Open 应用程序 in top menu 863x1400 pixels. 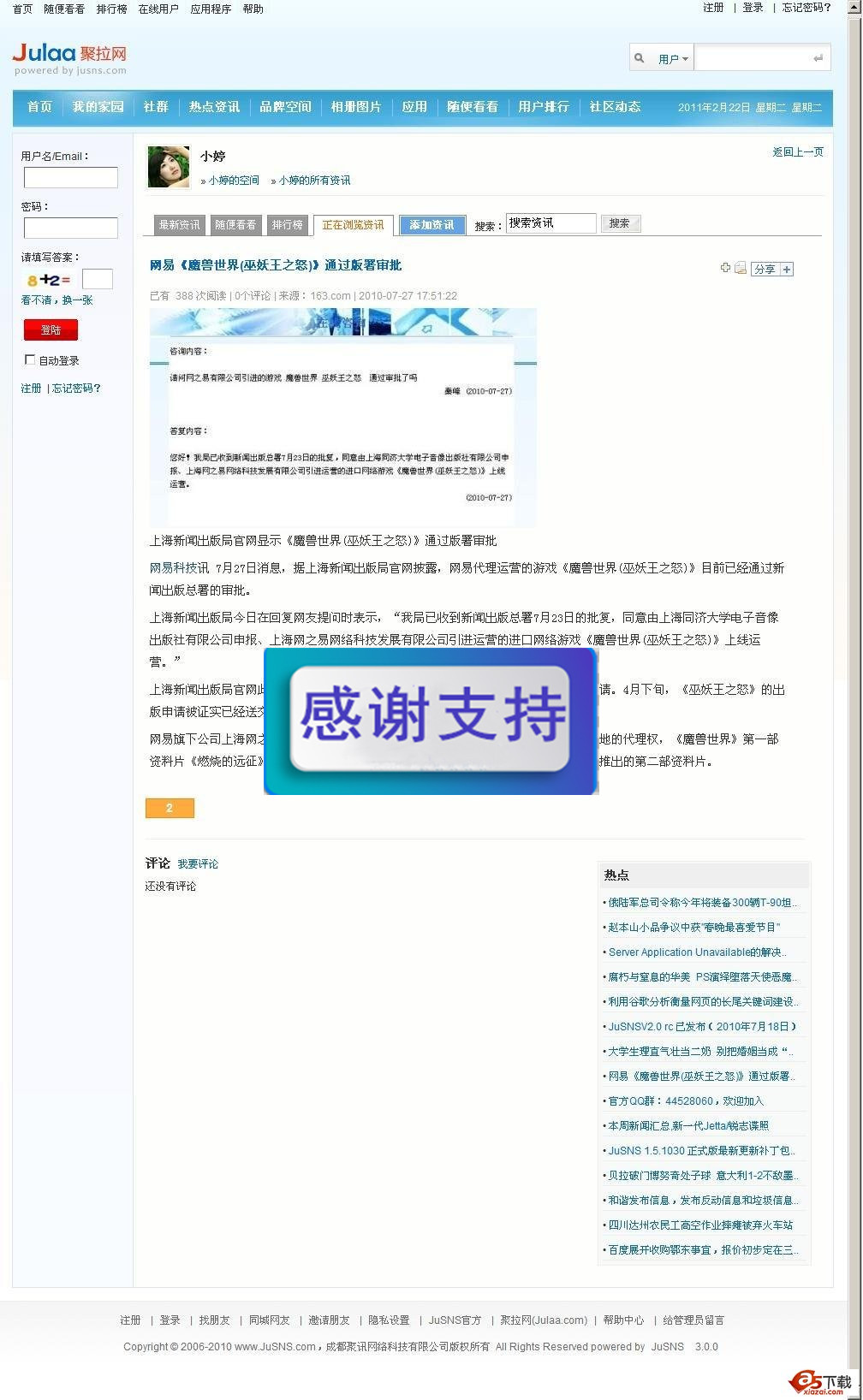tap(211, 9)
